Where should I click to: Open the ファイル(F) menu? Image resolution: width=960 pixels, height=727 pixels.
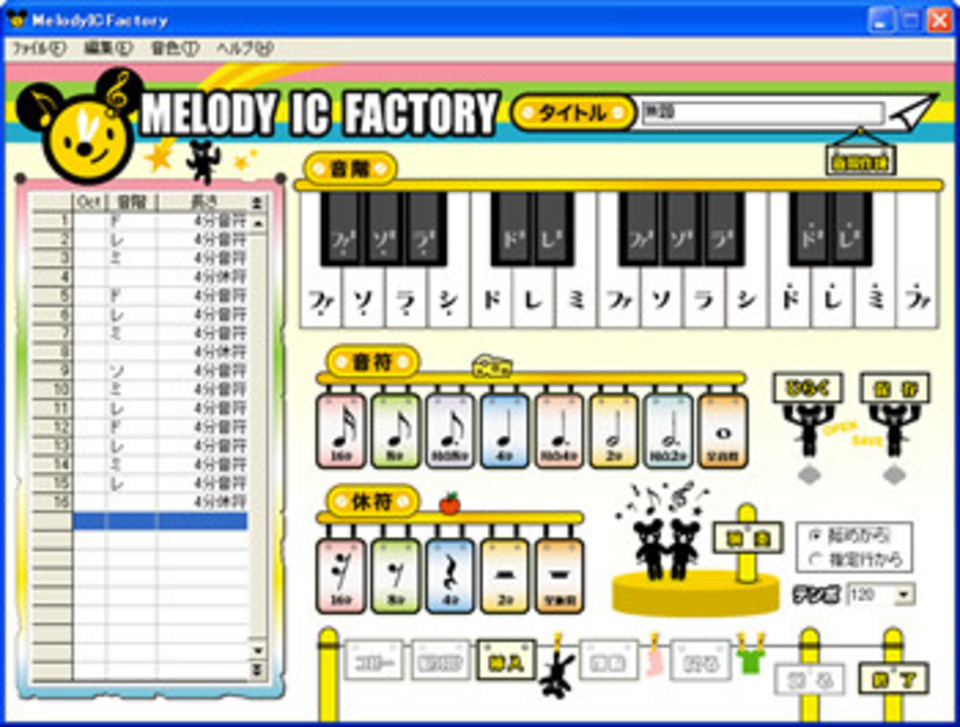click(39, 48)
